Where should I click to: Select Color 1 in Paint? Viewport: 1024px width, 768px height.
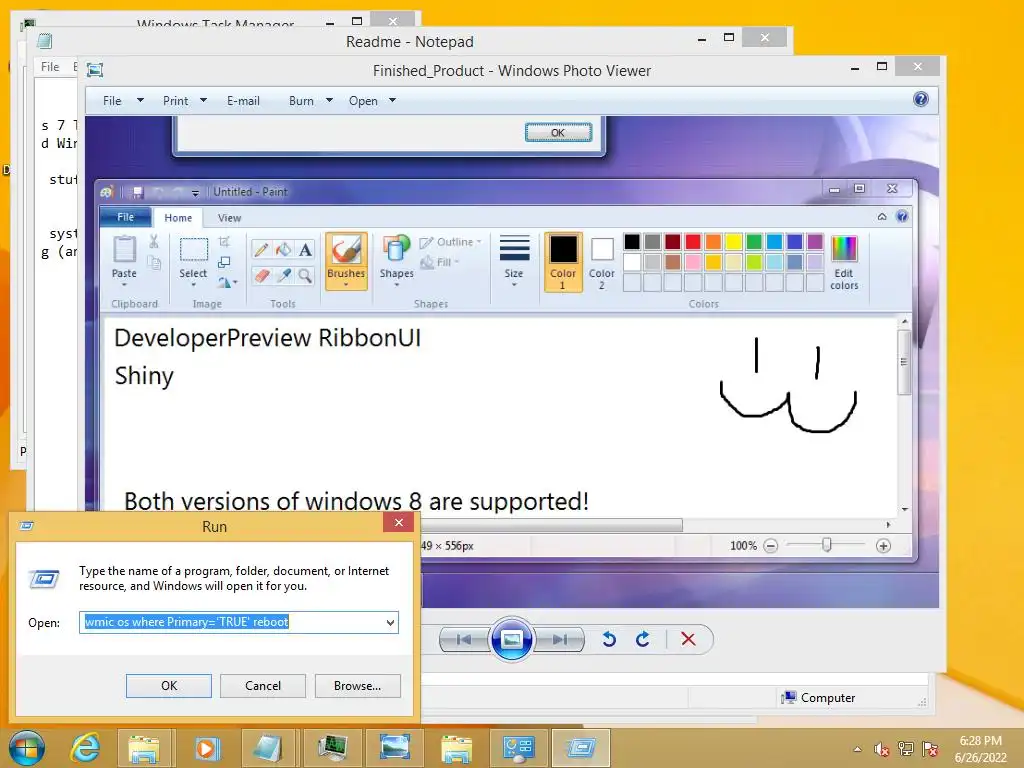click(x=562, y=262)
